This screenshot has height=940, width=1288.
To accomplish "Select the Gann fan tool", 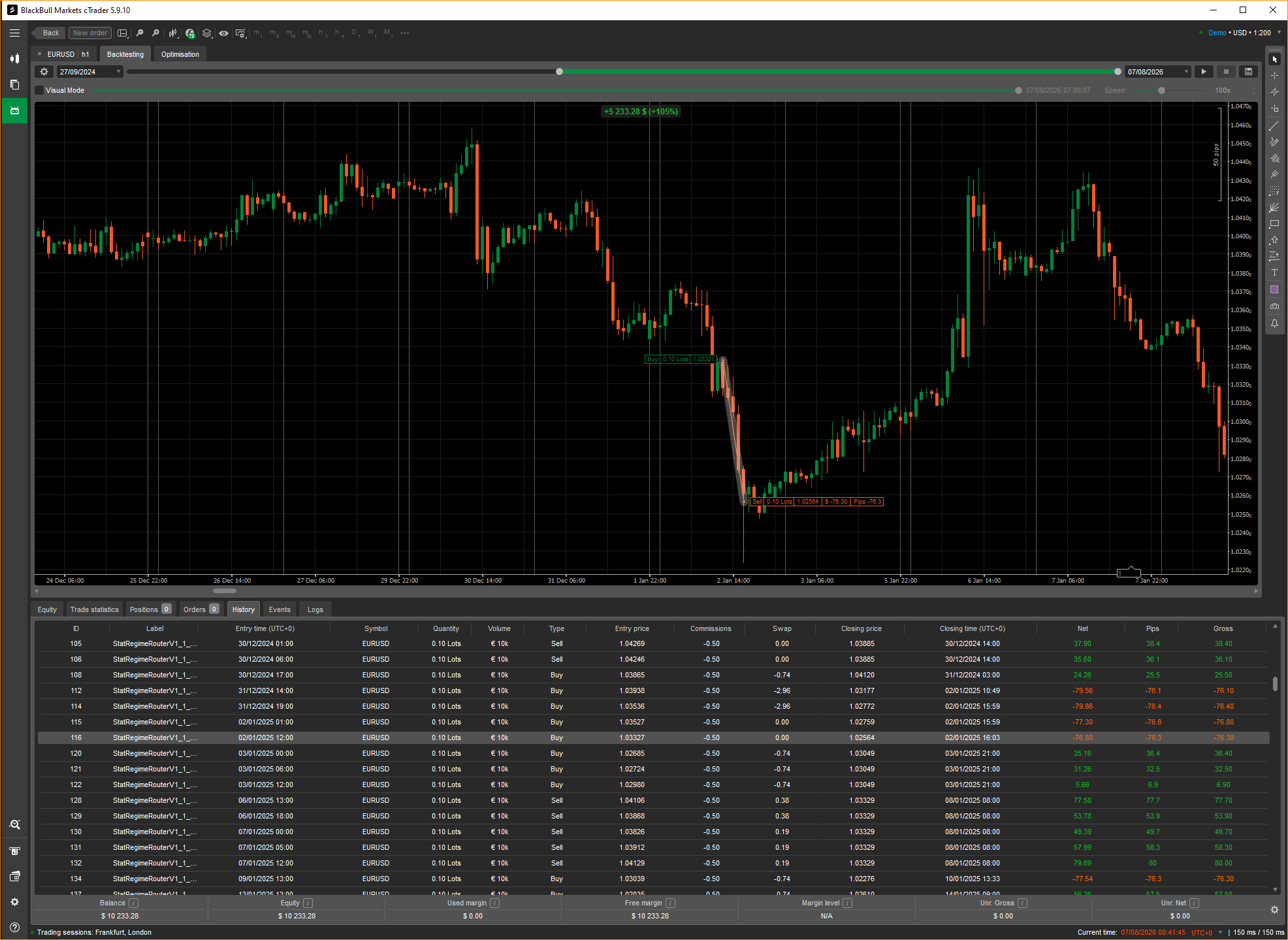I will point(1274,207).
